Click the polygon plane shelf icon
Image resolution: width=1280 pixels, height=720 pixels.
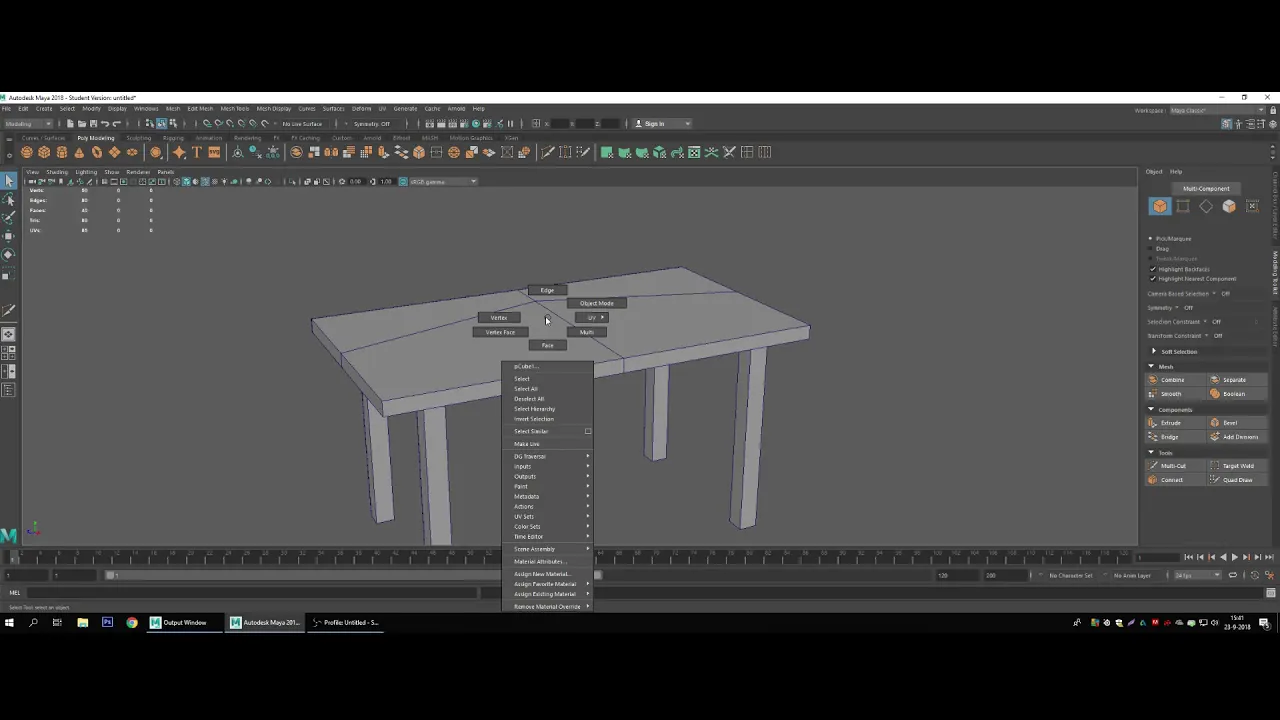click(114, 152)
